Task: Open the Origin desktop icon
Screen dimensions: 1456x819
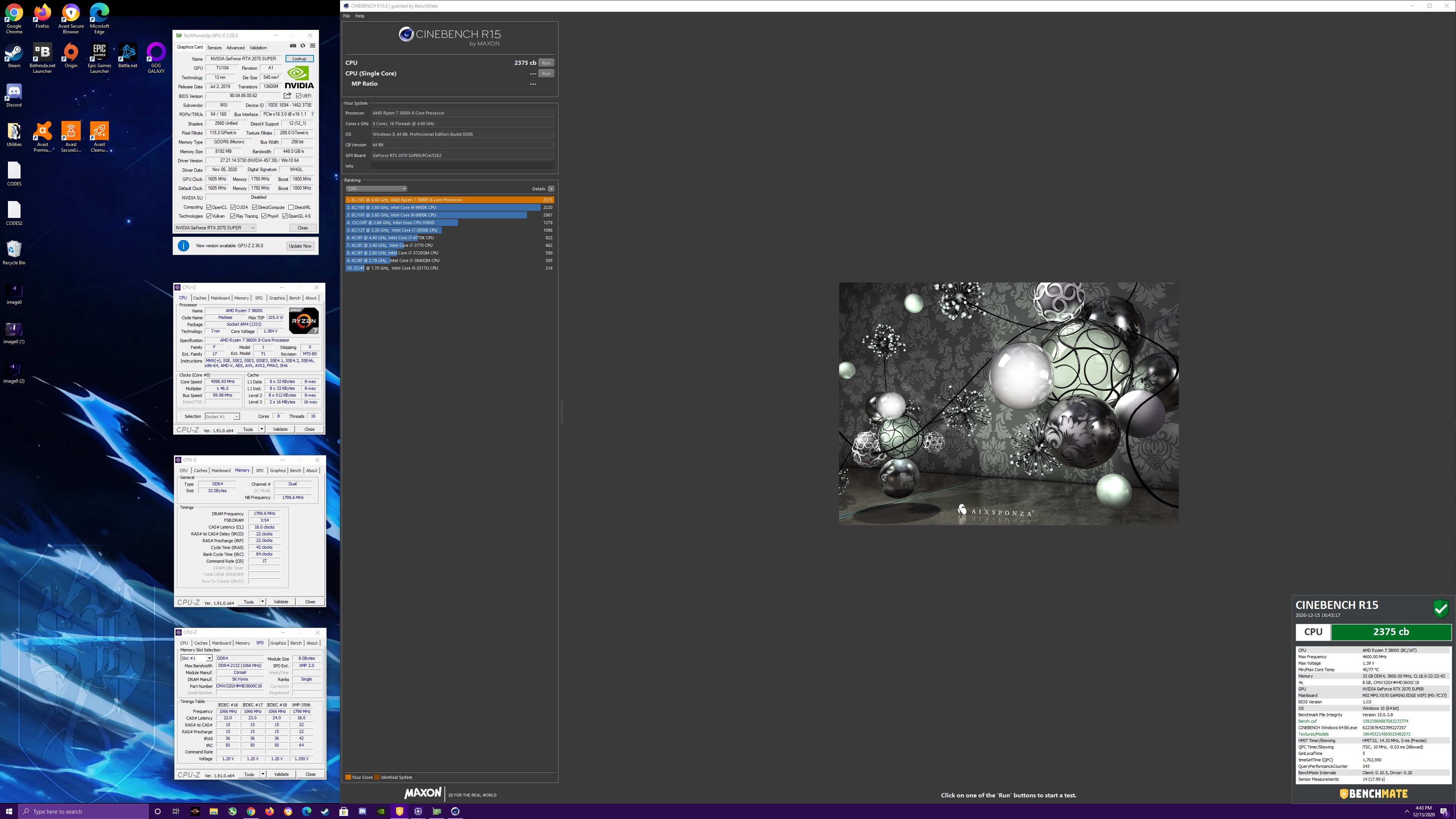Action: click(x=71, y=56)
